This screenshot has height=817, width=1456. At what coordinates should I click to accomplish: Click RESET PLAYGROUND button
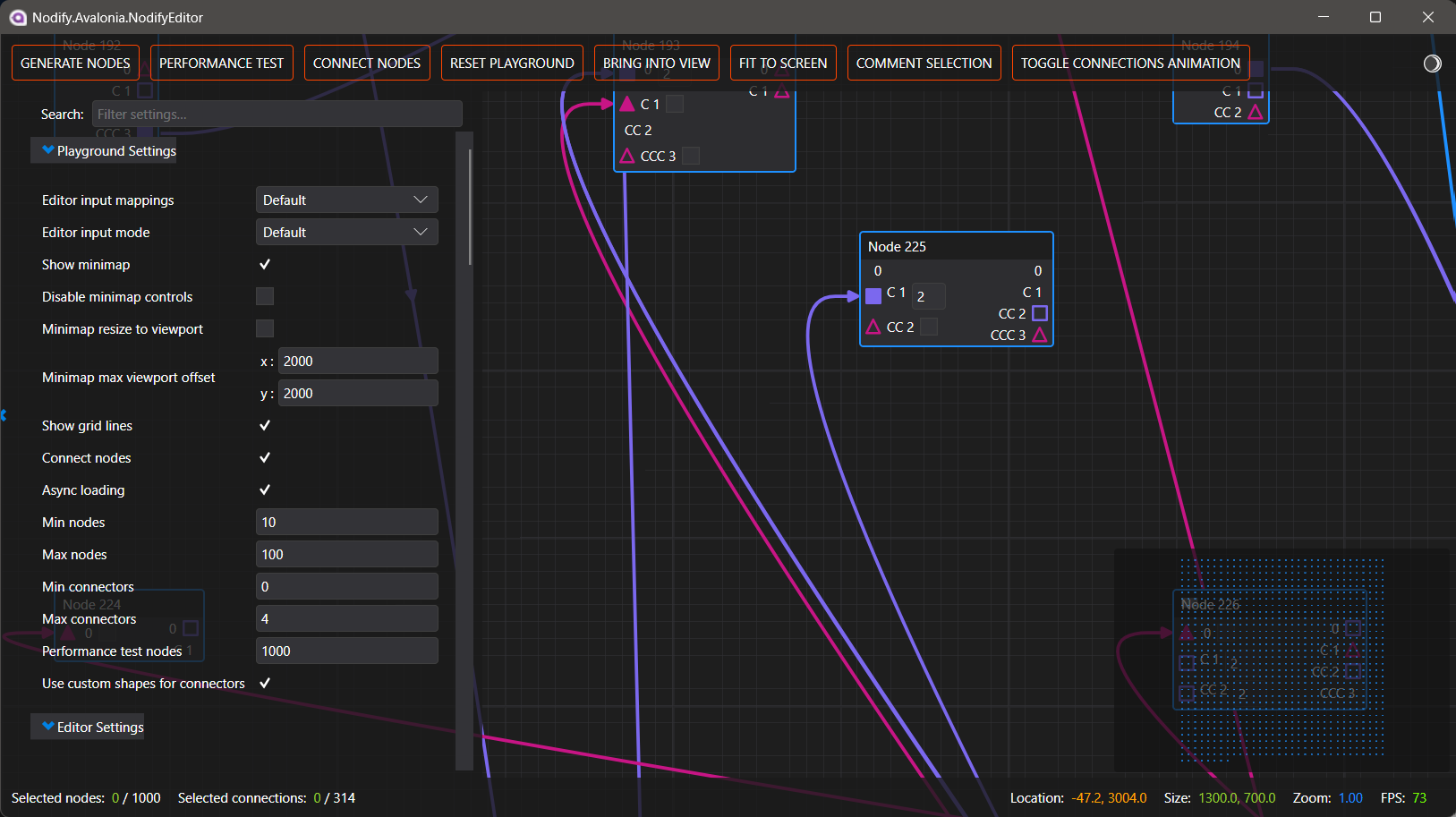click(512, 63)
